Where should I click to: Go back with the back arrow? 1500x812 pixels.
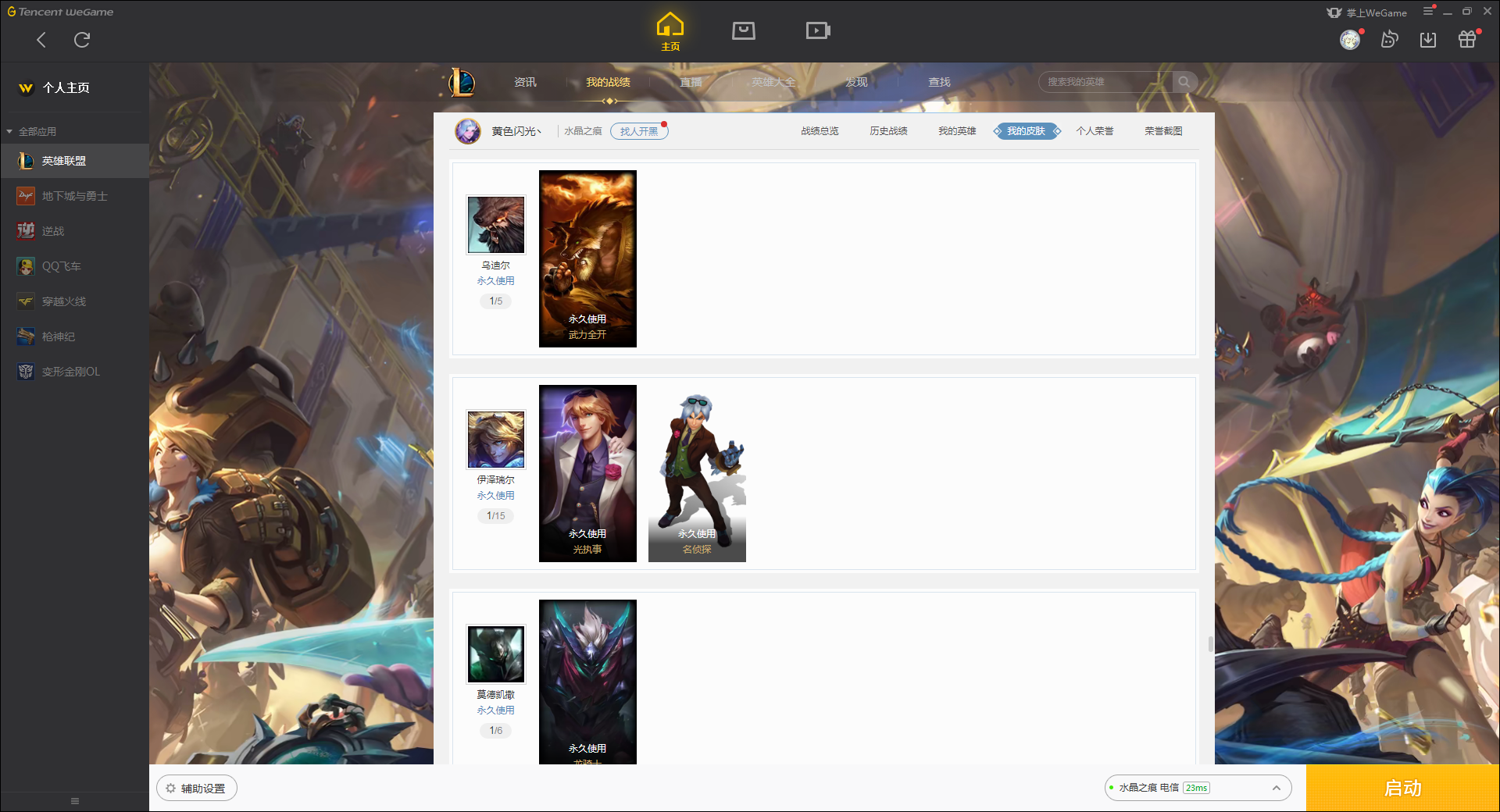click(x=41, y=40)
